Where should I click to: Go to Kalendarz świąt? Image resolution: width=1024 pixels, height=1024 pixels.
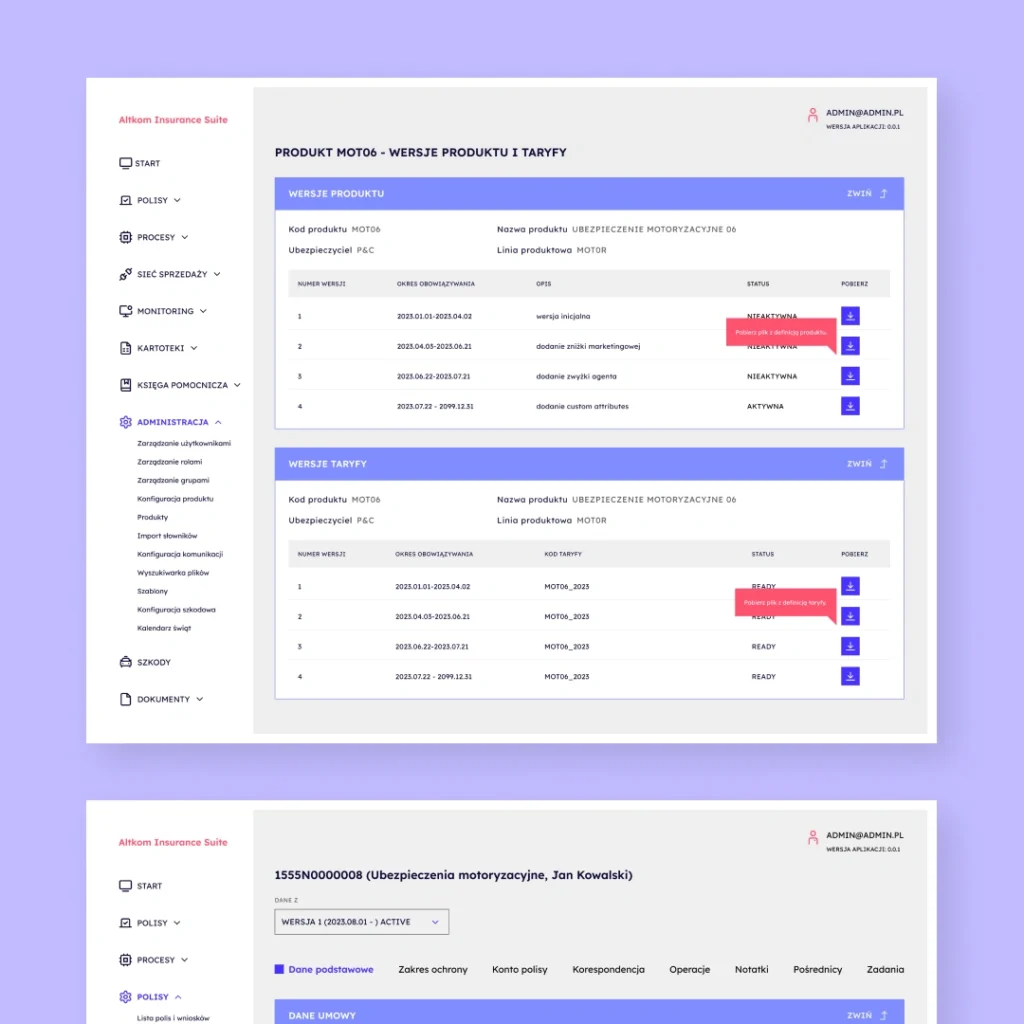163,628
